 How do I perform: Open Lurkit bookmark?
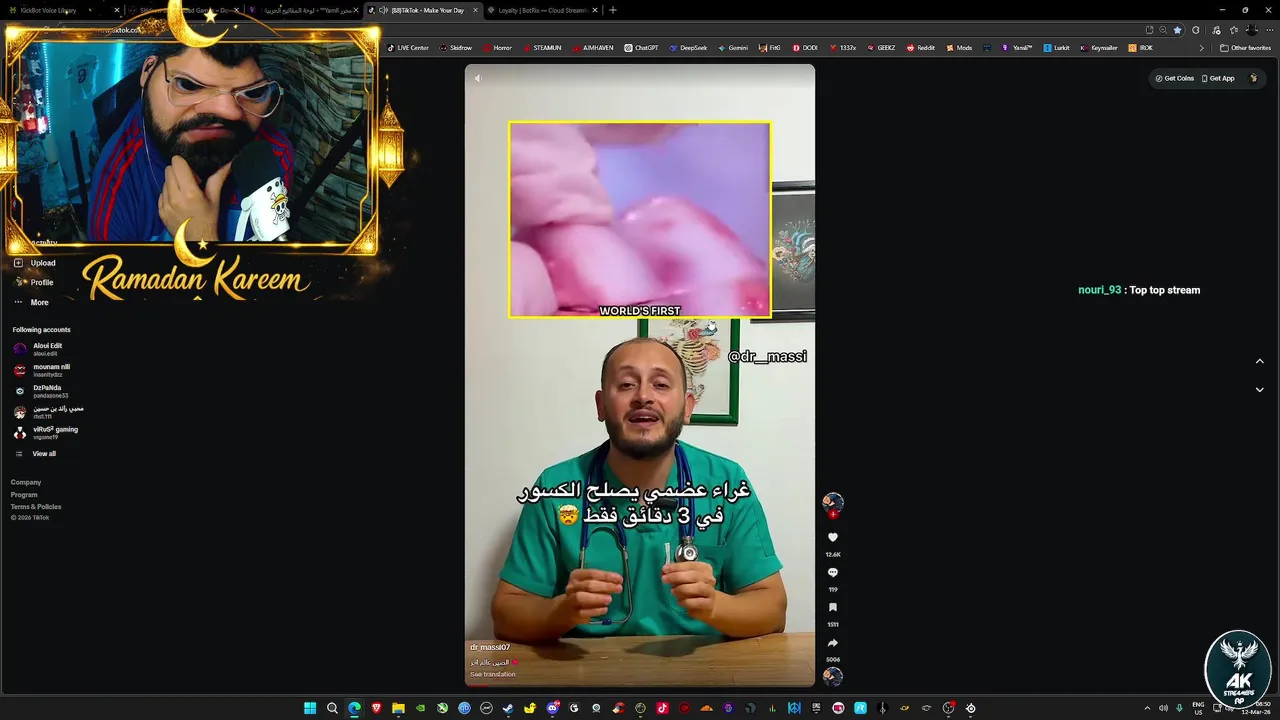1056,48
